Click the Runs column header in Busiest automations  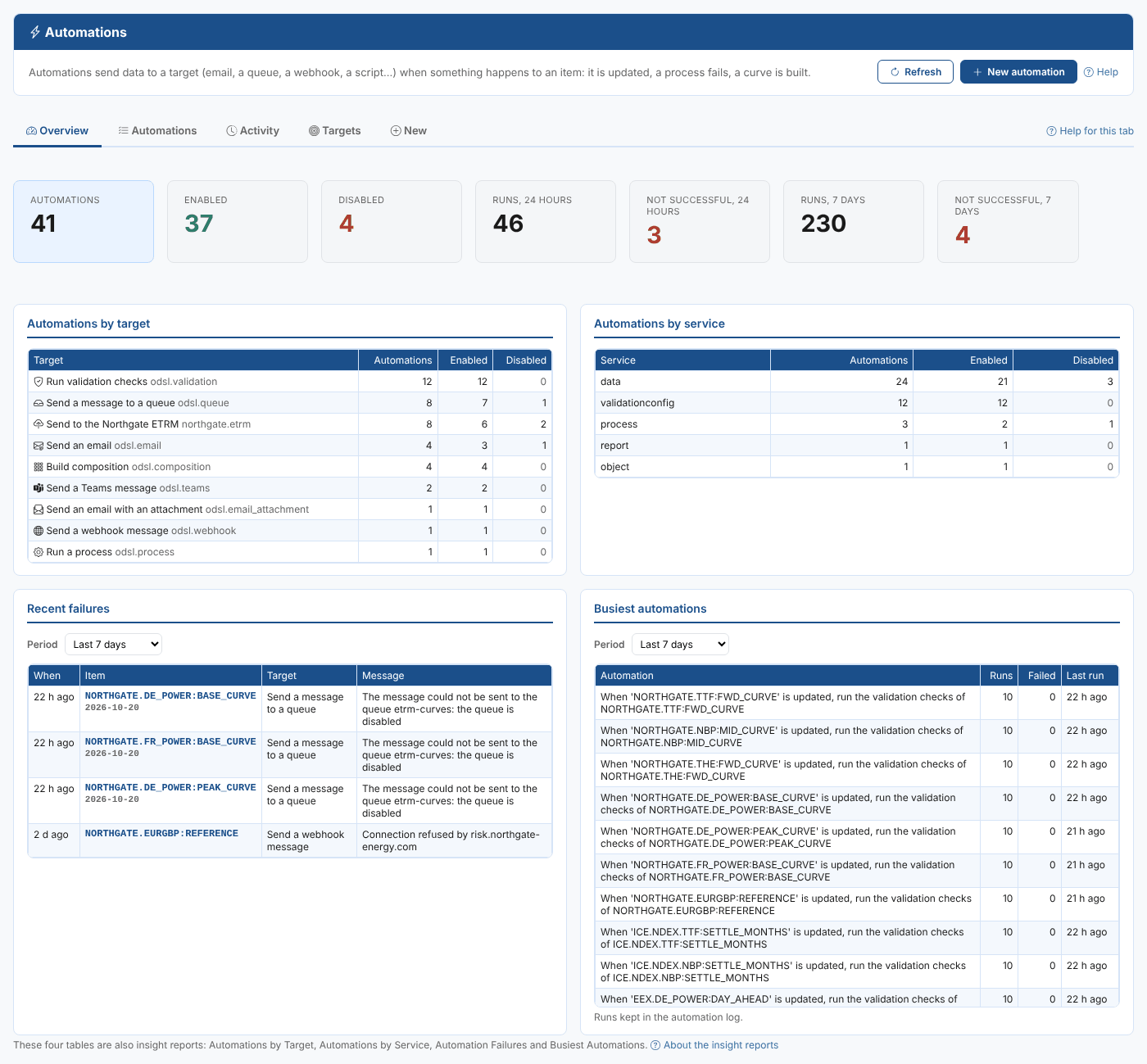(1001, 676)
